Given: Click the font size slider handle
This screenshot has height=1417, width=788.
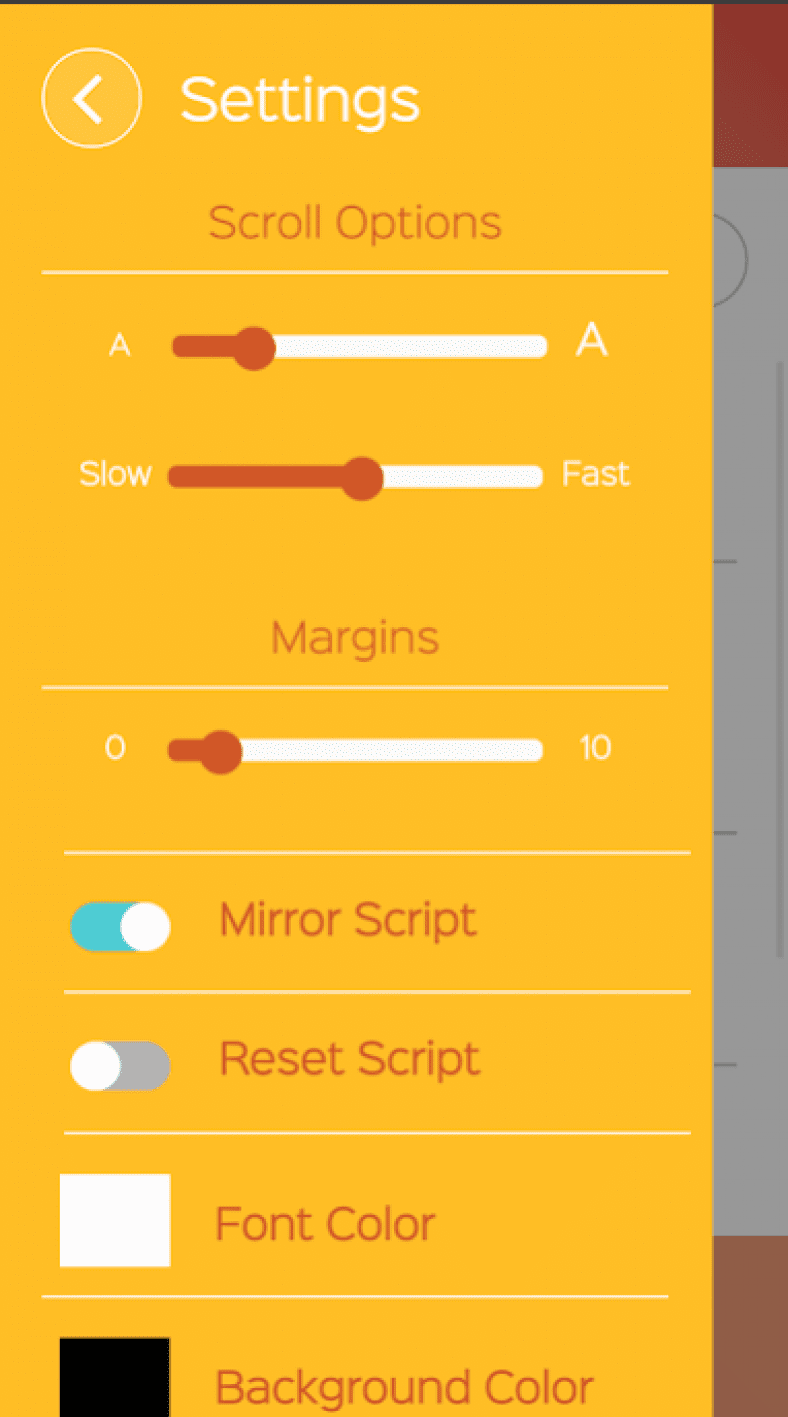Looking at the screenshot, I should tap(254, 348).
